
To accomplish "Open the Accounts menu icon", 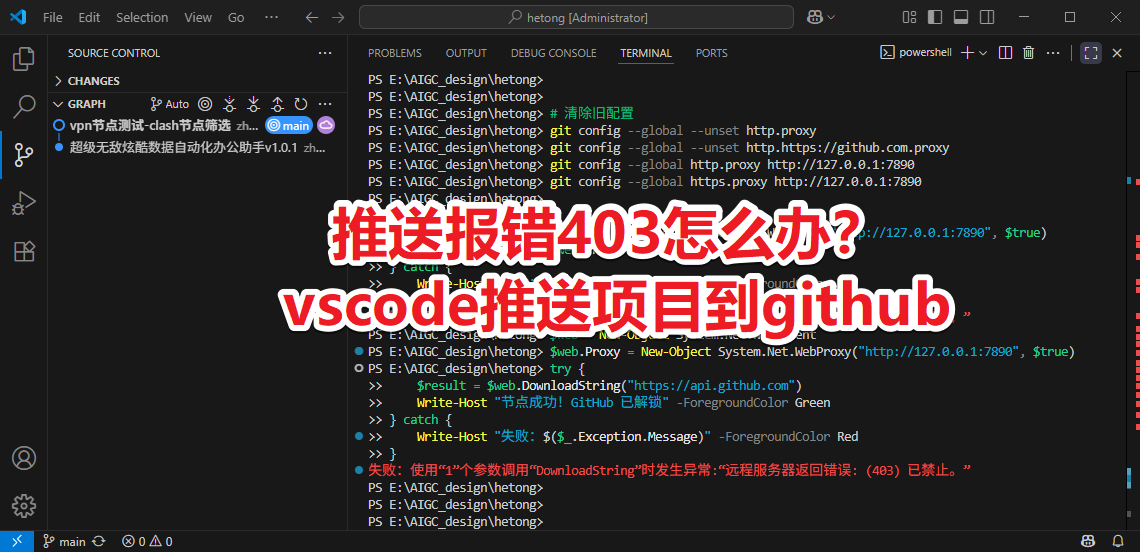I will (24, 458).
